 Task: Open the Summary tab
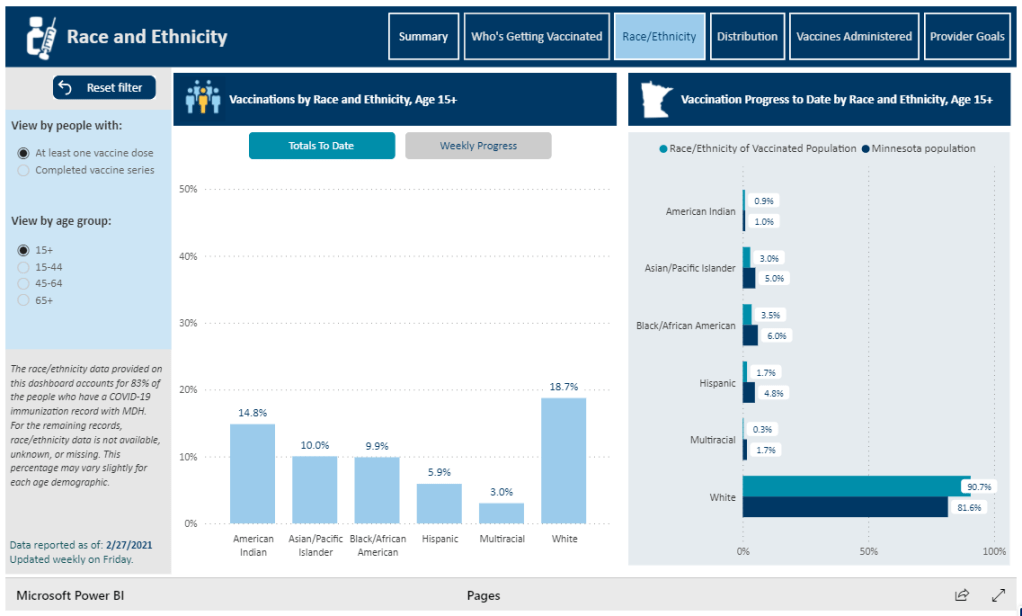coord(423,37)
